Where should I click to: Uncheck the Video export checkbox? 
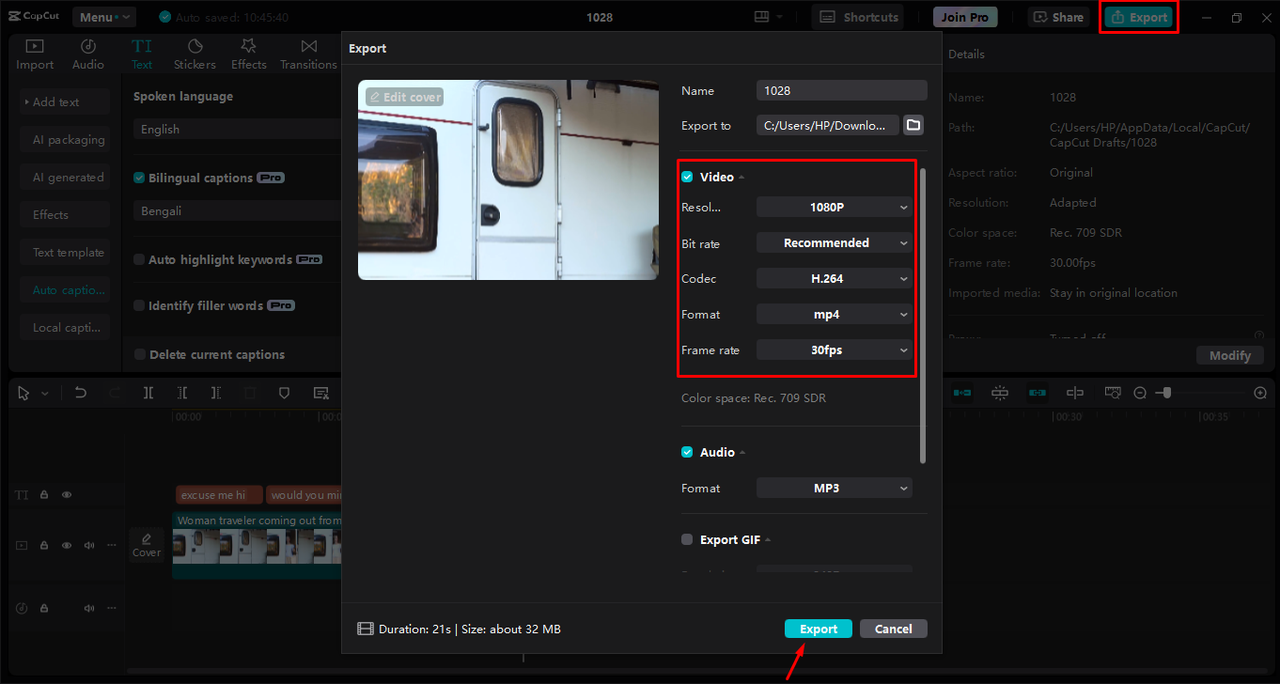coord(687,177)
